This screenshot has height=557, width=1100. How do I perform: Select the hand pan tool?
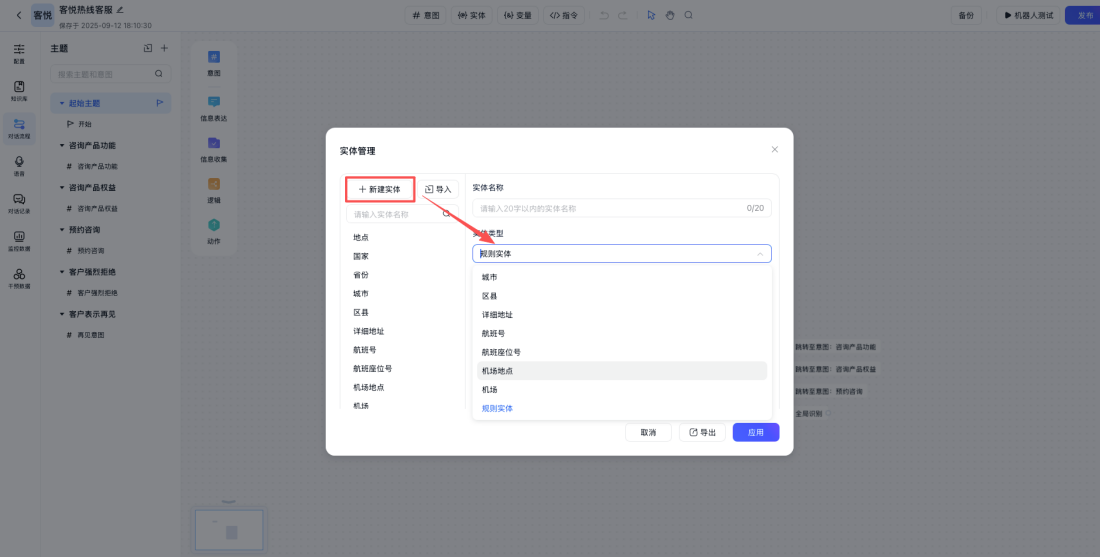point(670,15)
